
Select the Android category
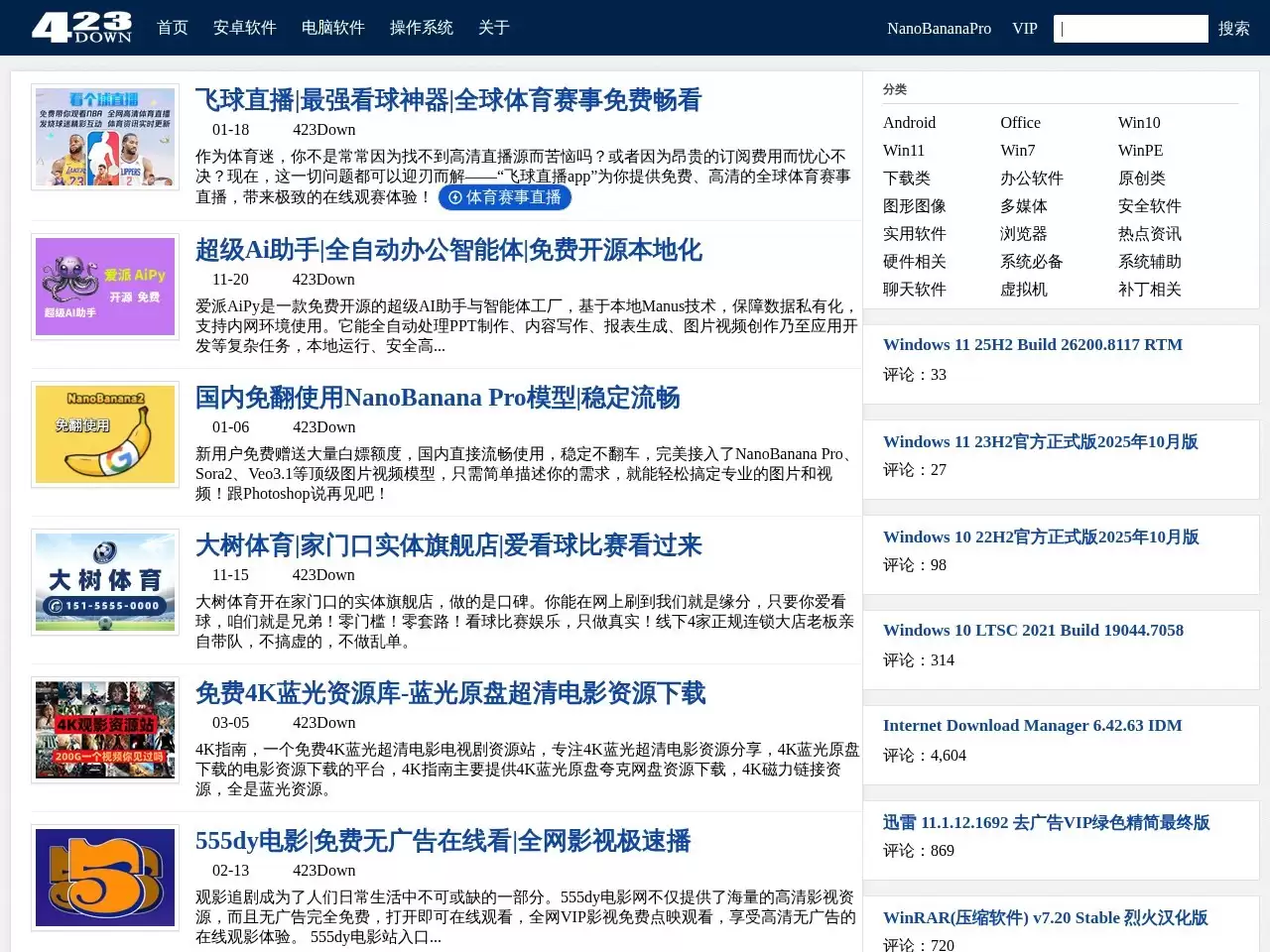909,123
